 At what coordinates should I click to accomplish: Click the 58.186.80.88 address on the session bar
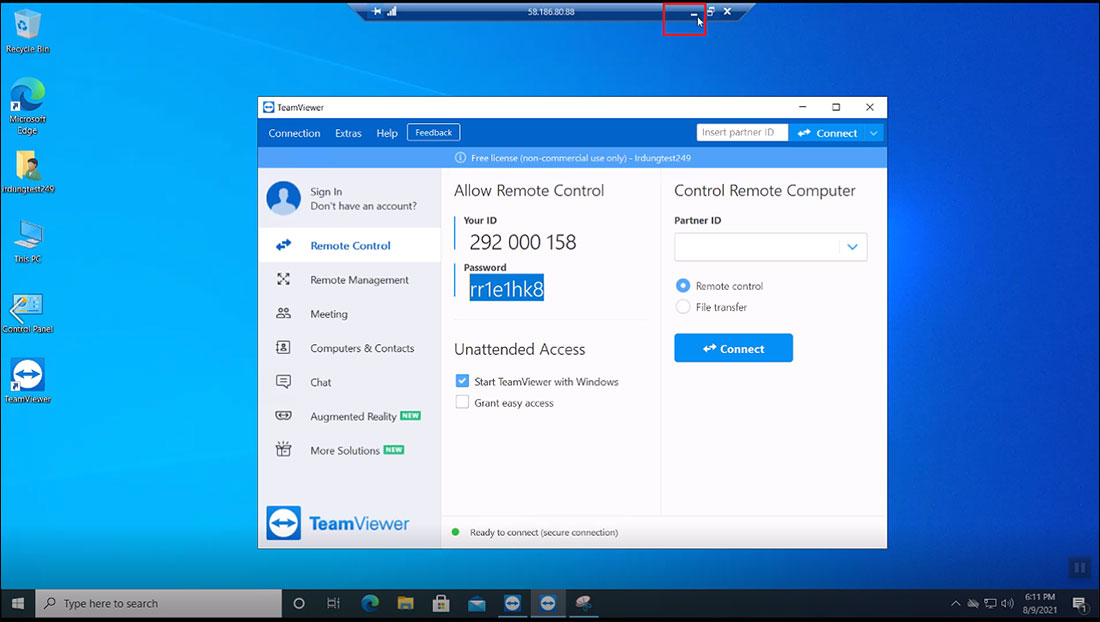(551, 11)
